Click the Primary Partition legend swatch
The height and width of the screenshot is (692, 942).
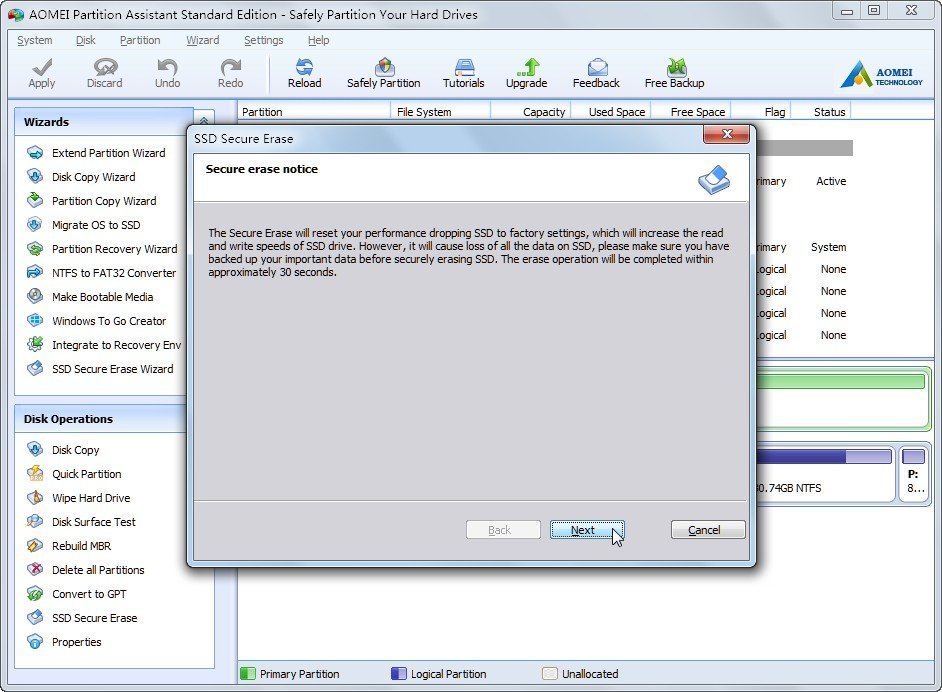(x=248, y=673)
